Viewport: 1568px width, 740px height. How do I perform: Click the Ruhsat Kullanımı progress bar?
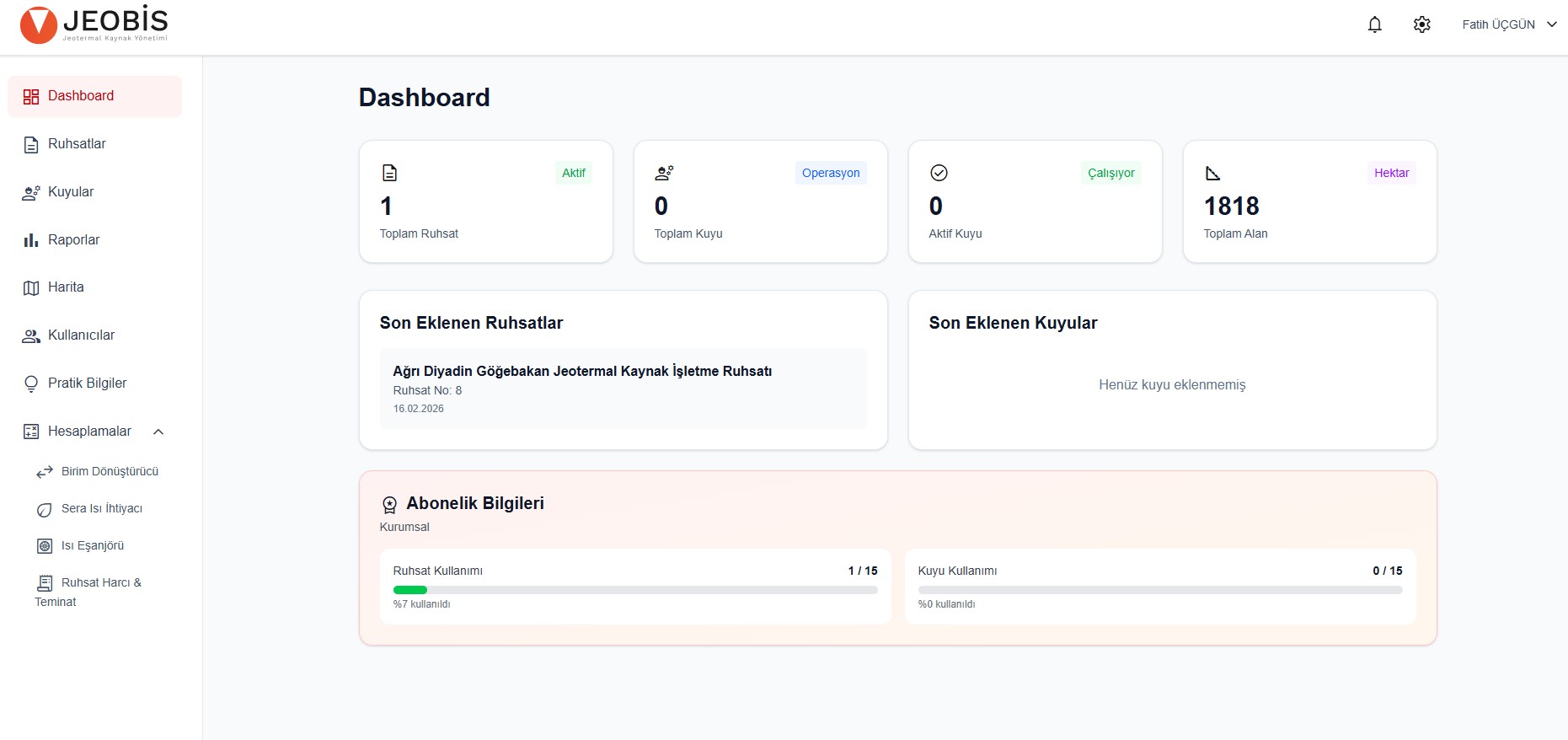[634, 590]
